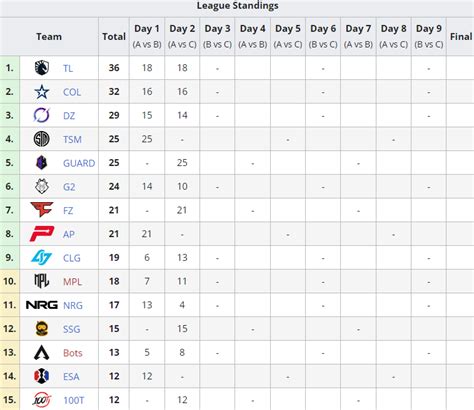474x410 pixels.
Task: Open the MPL team link
Action: [x=72, y=282]
